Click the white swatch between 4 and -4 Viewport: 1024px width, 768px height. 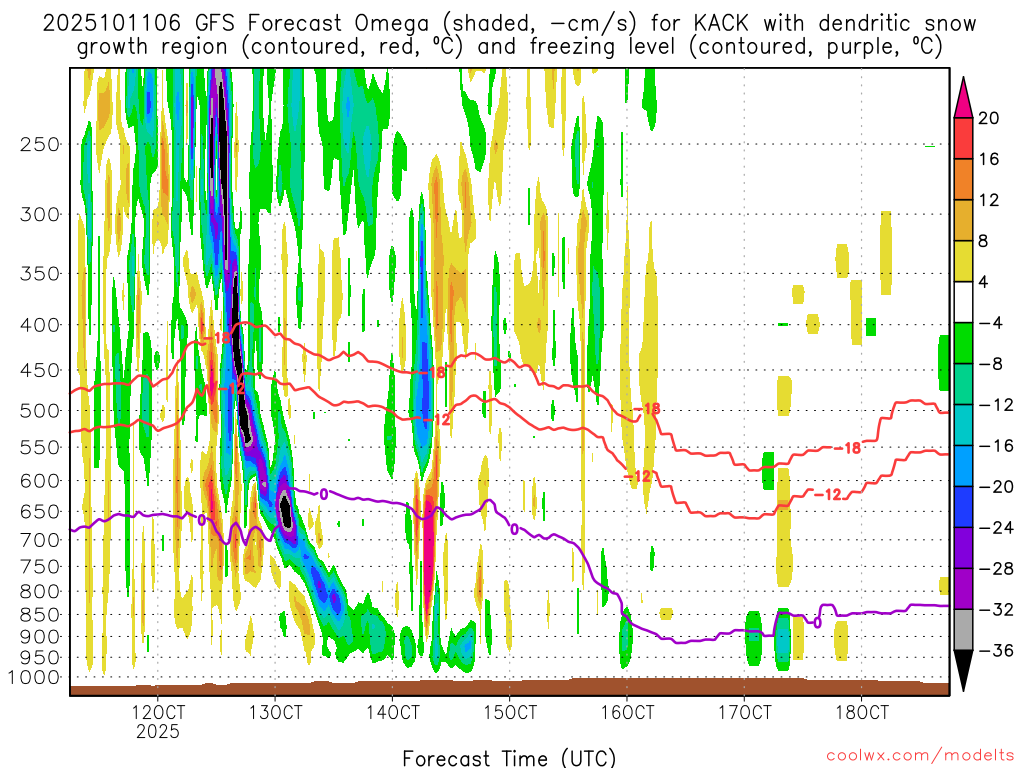click(963, 302)
